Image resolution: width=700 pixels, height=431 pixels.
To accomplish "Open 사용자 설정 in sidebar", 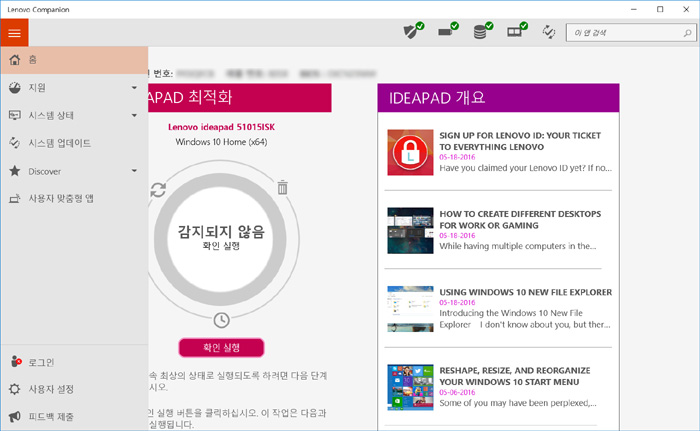I will tap(75, 389).
